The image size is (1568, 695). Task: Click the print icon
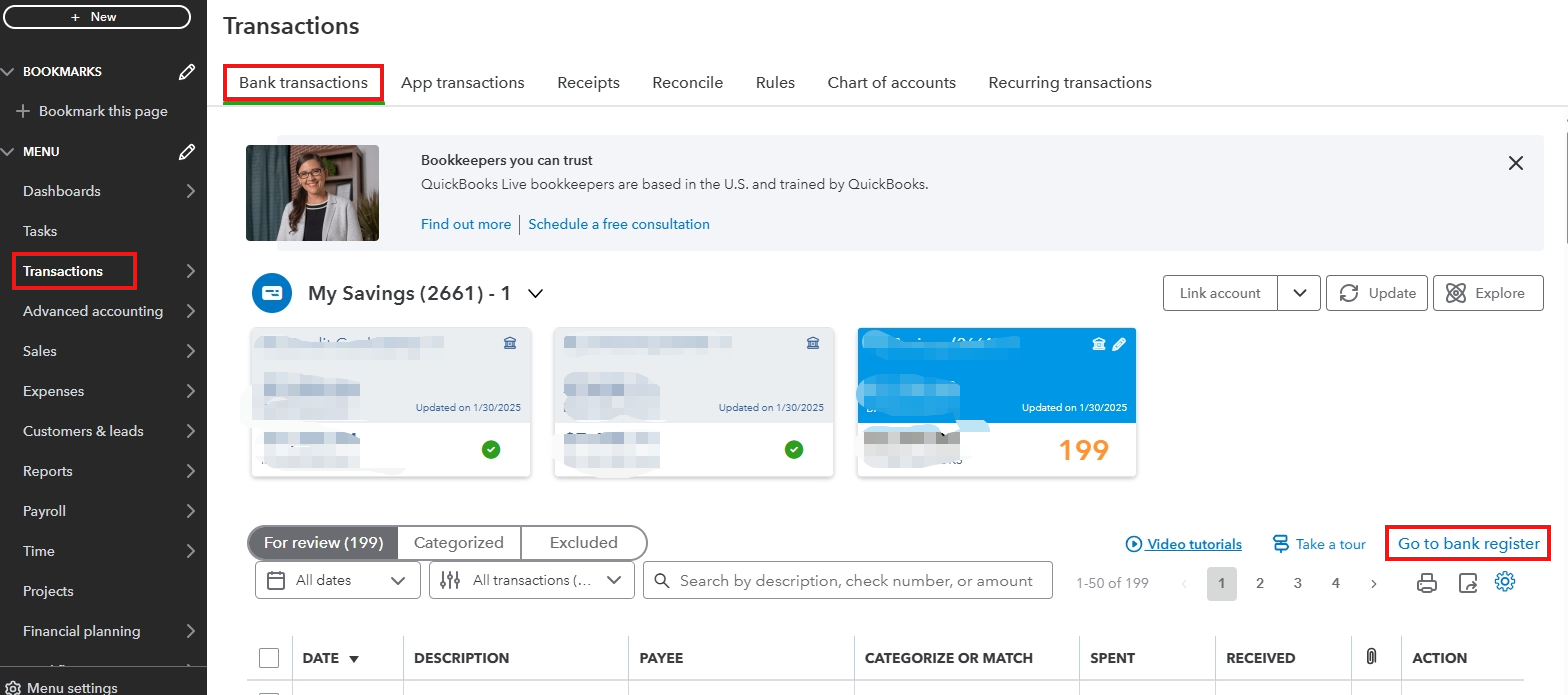[x=1427, y=583]
